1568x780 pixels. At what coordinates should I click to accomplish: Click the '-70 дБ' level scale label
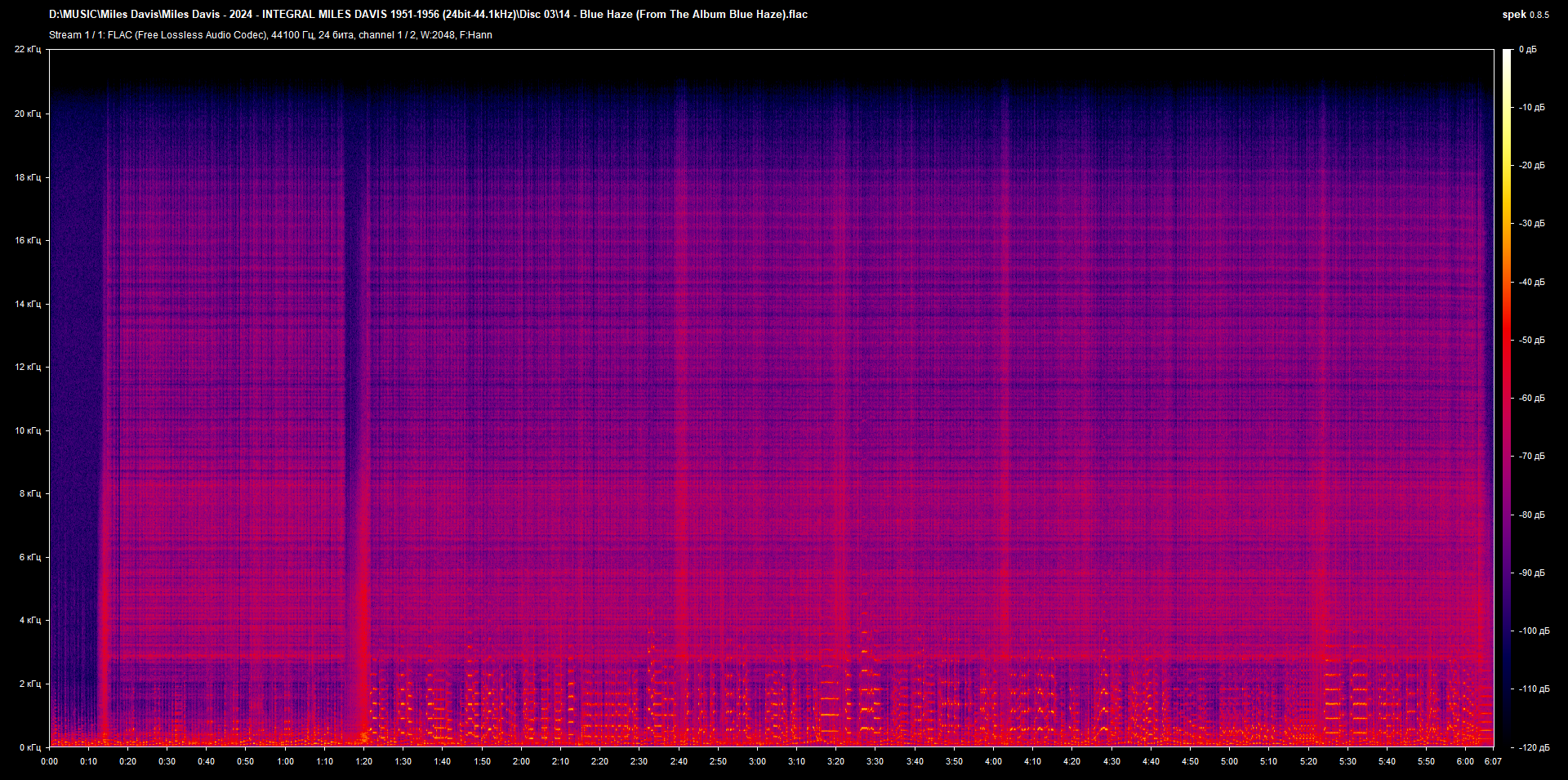(x=1531, y=456)
